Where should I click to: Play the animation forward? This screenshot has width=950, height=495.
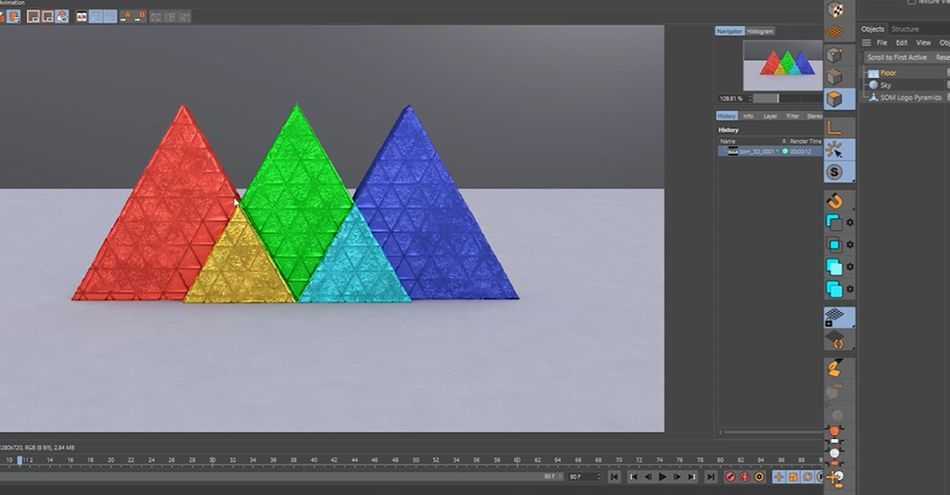[662, 477]
